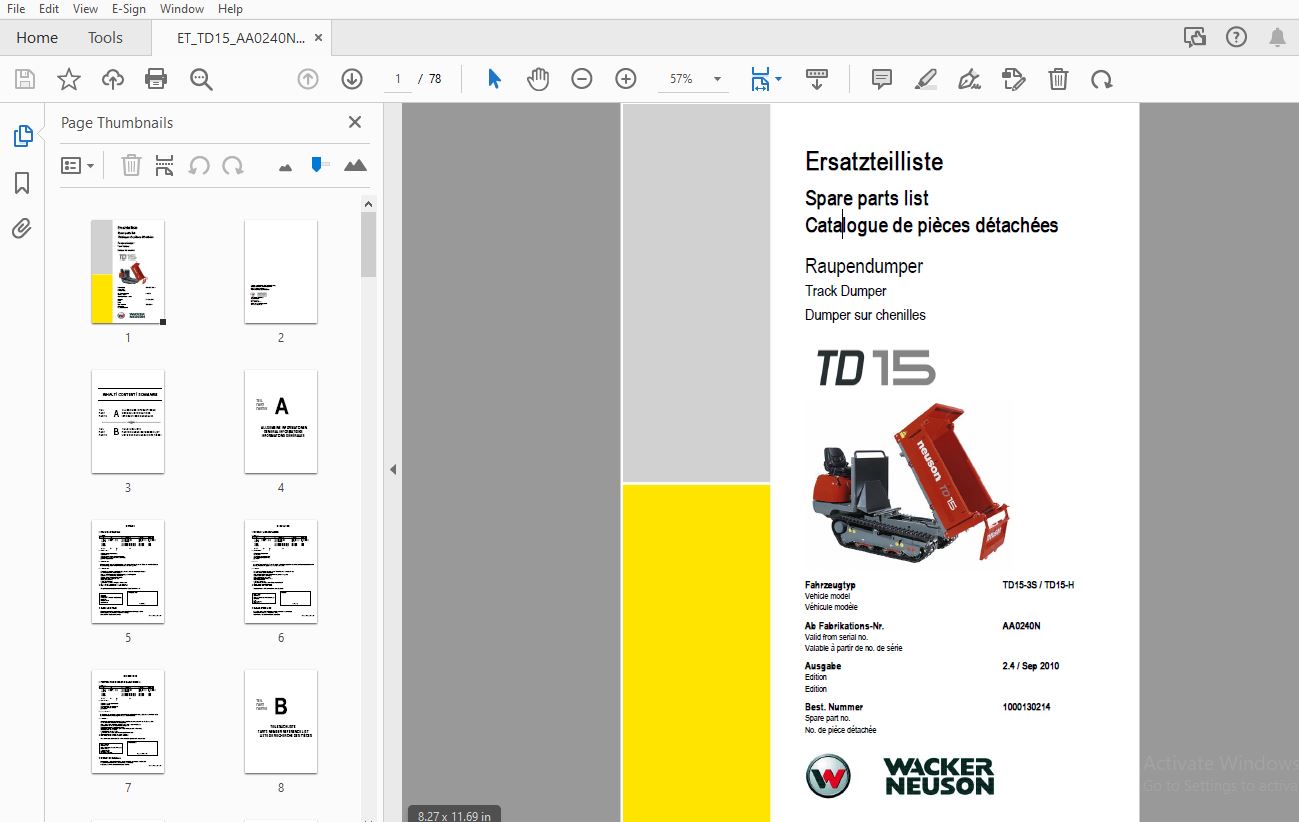Select the Highlight text tool
1299x822 pixels.
click(x=925, y=79)
